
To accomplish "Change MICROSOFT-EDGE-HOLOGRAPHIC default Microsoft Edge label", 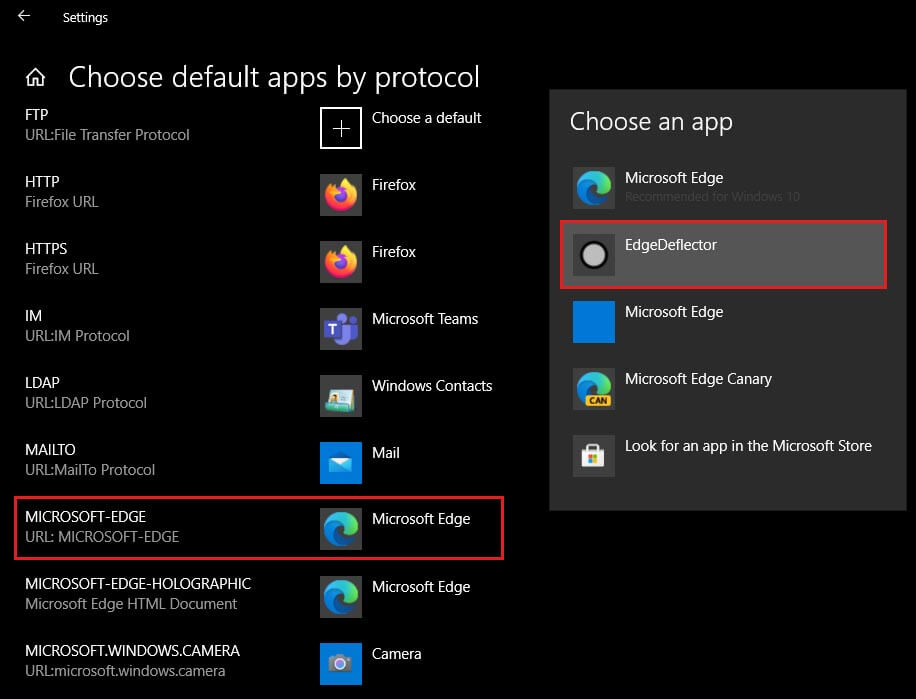I will click(421, 587).
